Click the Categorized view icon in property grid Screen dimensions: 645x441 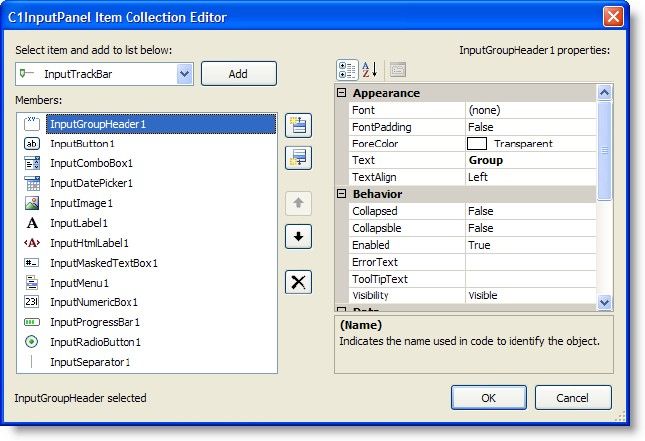[347, 70]
